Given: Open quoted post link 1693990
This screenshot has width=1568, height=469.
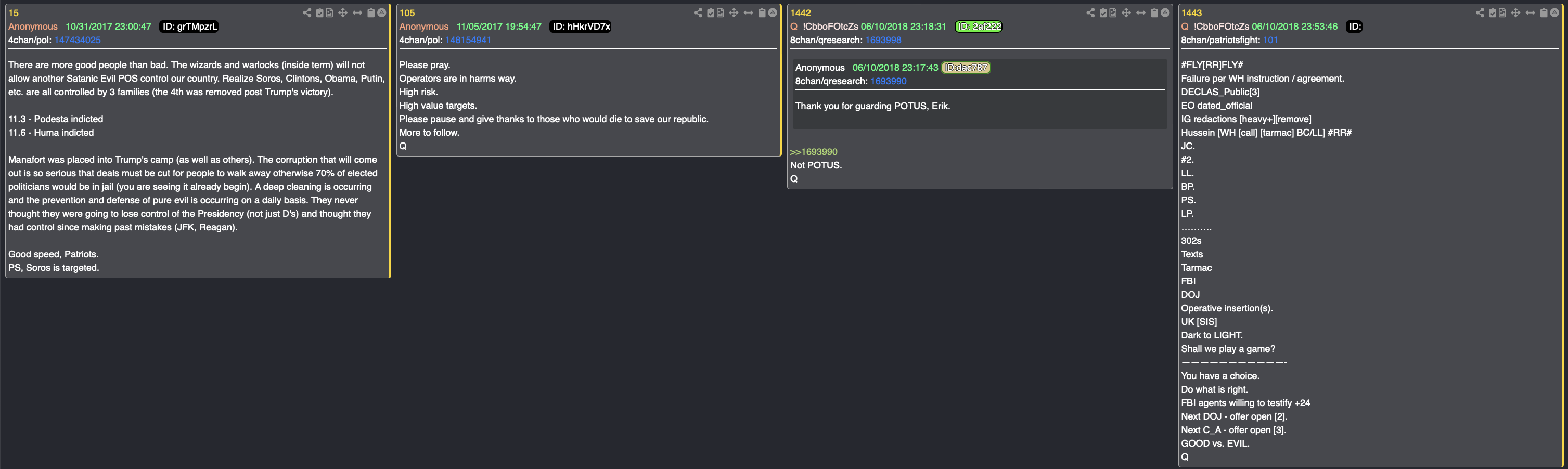Looking at the screenshot, I should (888, 81).
